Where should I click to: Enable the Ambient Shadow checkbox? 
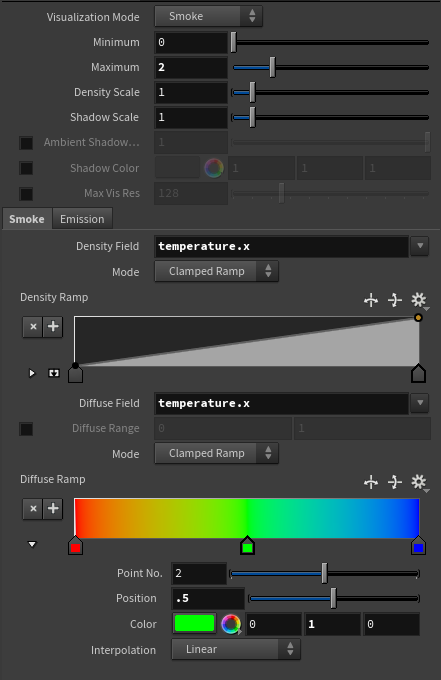point(26,143)
